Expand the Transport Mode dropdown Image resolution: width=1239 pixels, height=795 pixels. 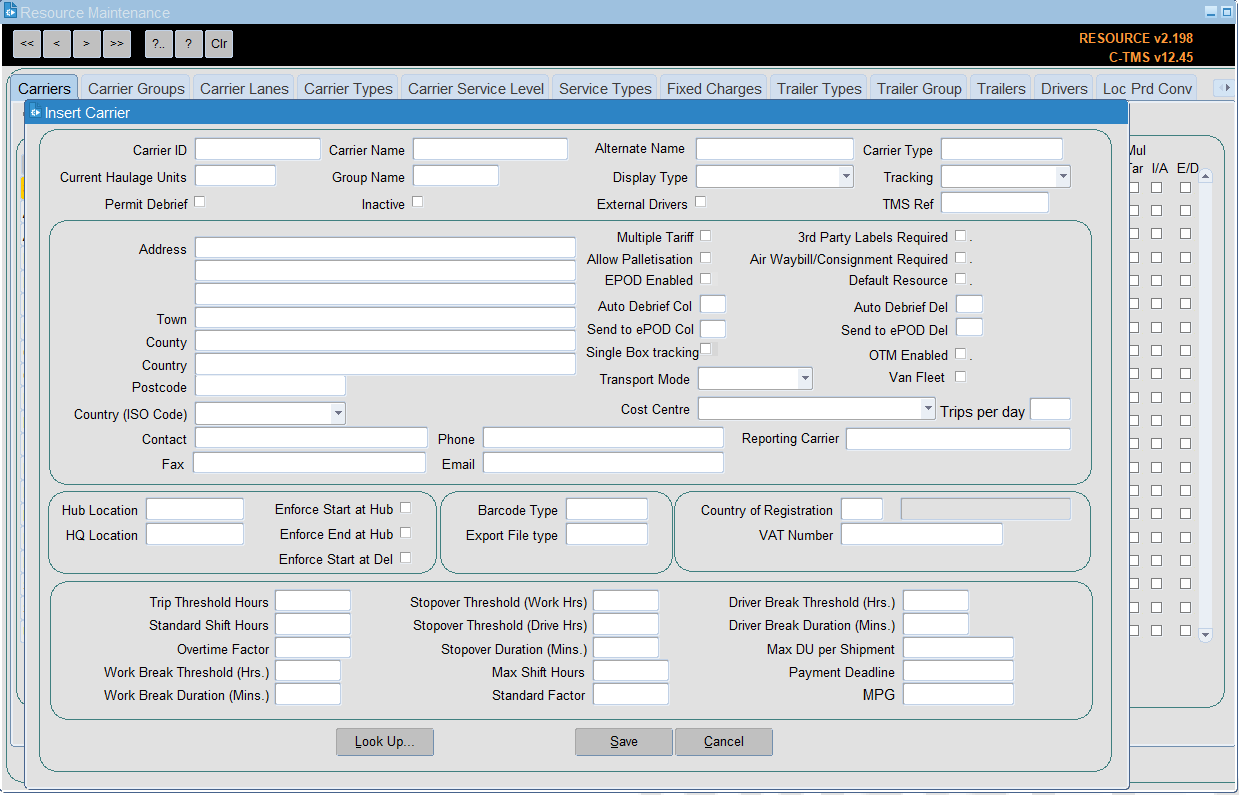[805, 379]
